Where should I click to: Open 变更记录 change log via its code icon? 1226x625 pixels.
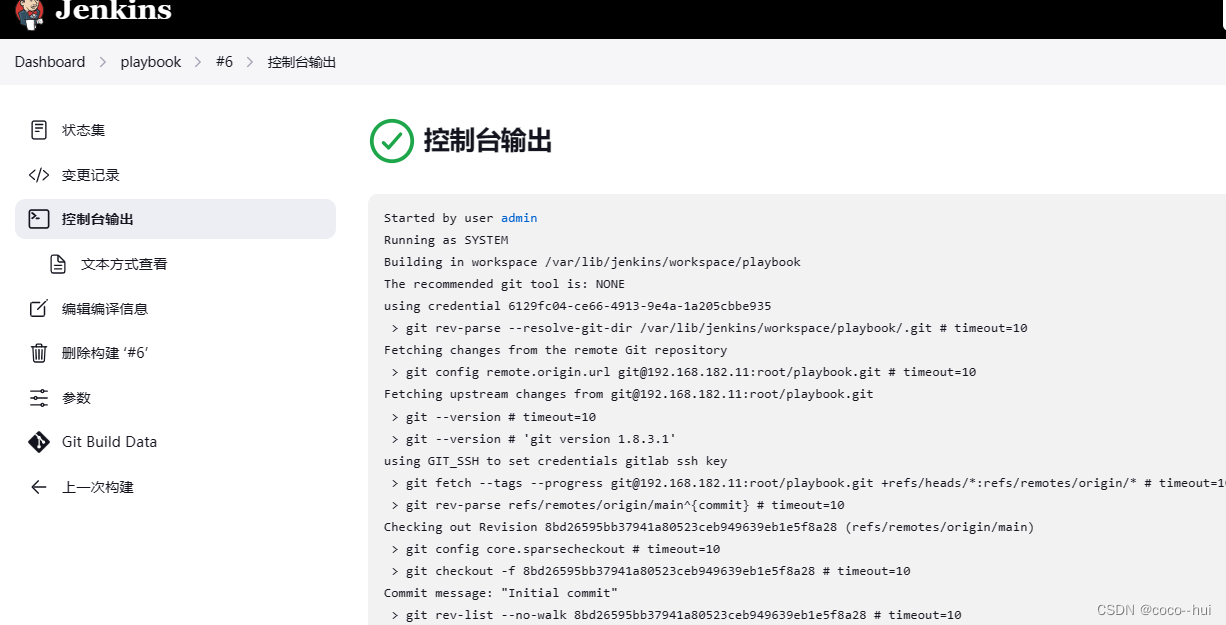coord(38,174)
